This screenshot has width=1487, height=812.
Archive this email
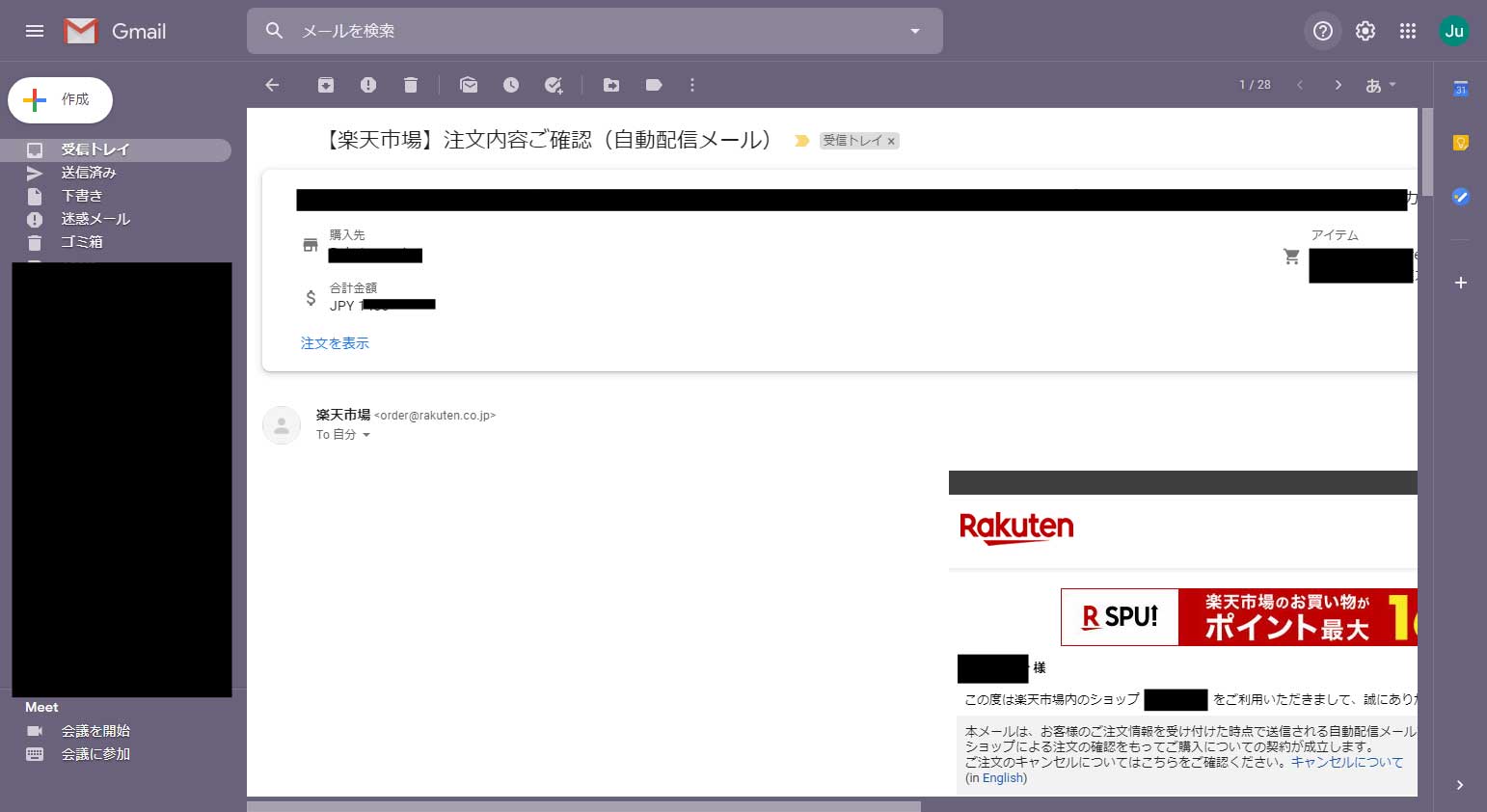click(x=326, y=85)
